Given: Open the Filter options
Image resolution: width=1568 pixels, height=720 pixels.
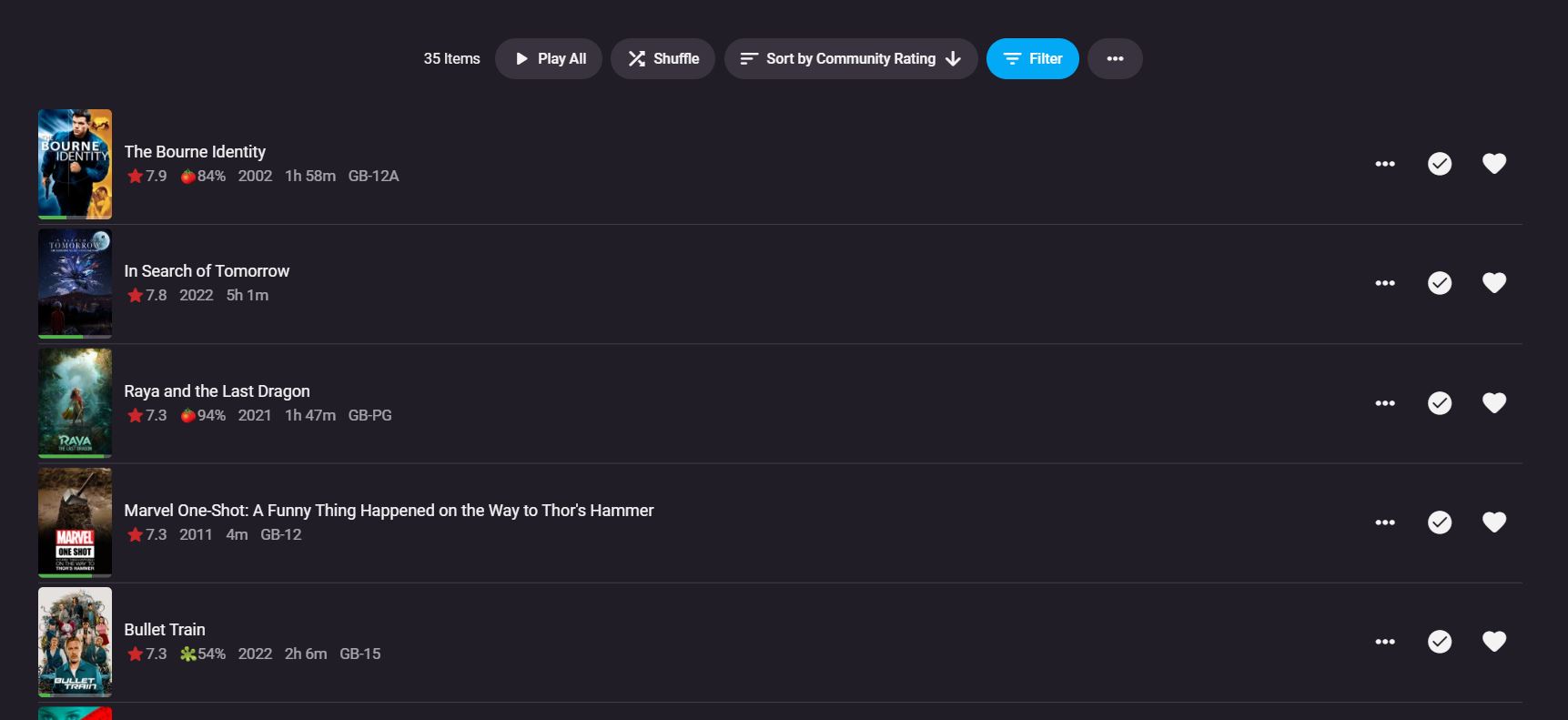Looking at the screenshot, I should [1032, 59].
